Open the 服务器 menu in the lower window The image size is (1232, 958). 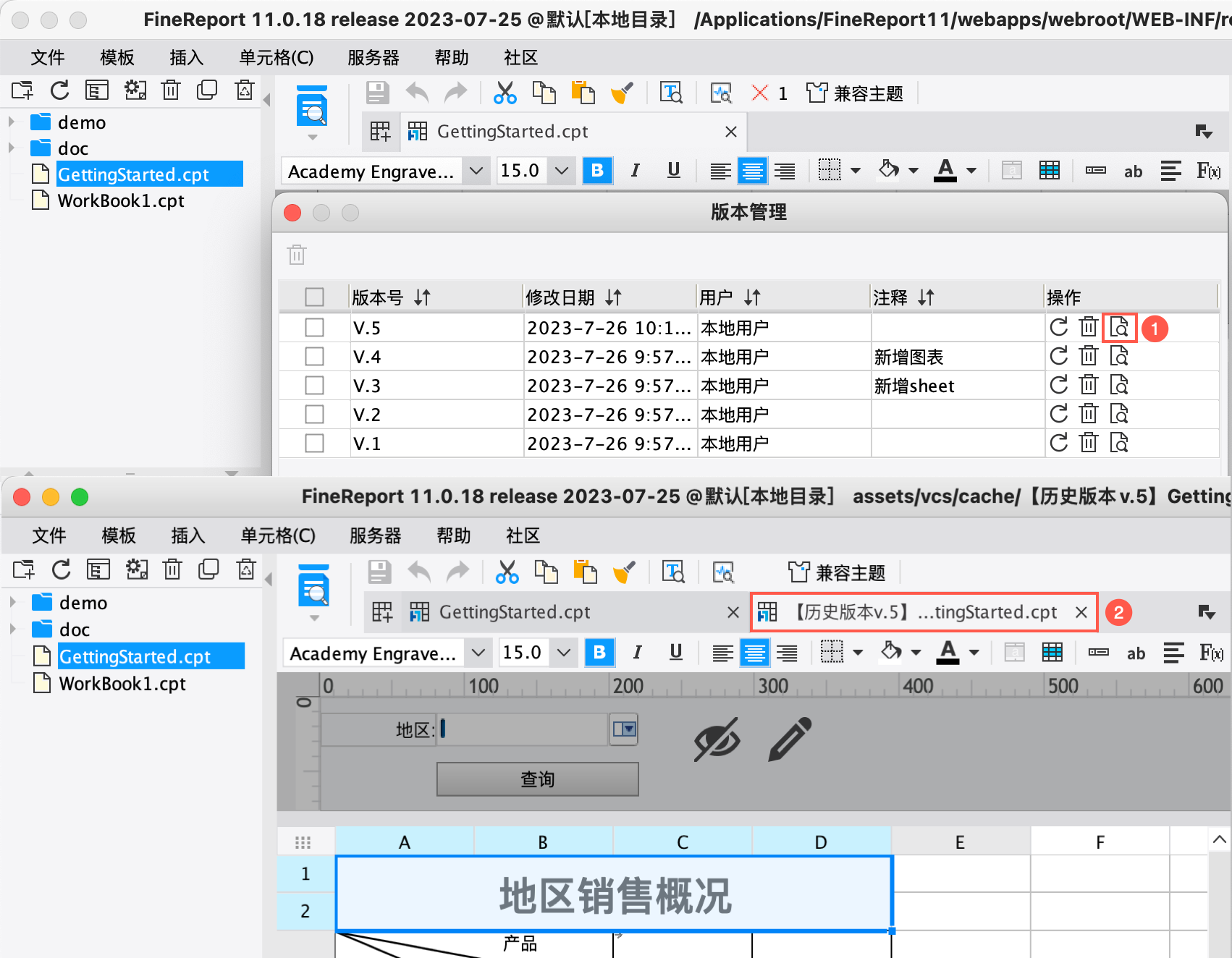click(375, 535)
